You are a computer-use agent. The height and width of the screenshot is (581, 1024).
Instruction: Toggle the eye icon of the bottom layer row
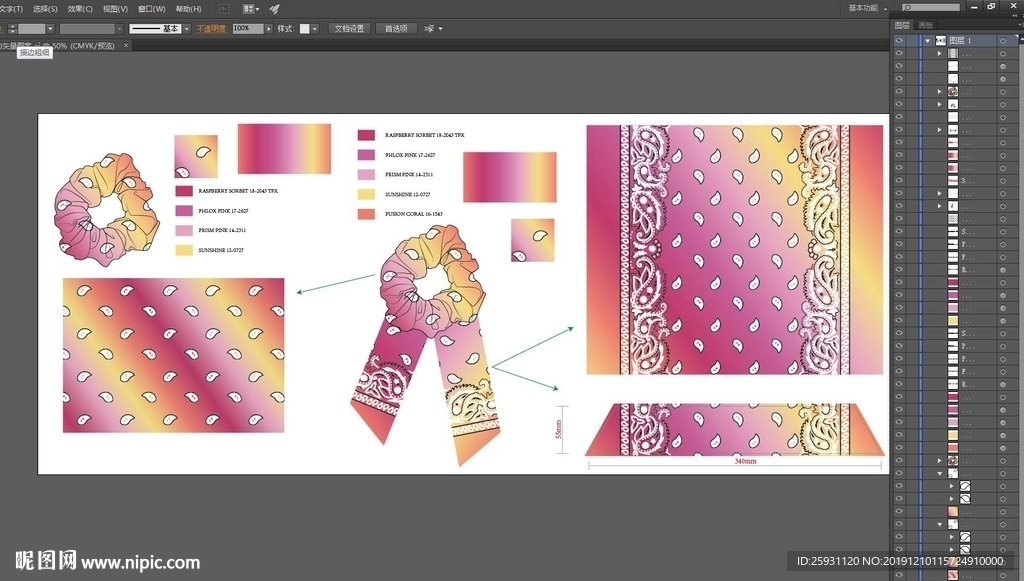[898, 575]
